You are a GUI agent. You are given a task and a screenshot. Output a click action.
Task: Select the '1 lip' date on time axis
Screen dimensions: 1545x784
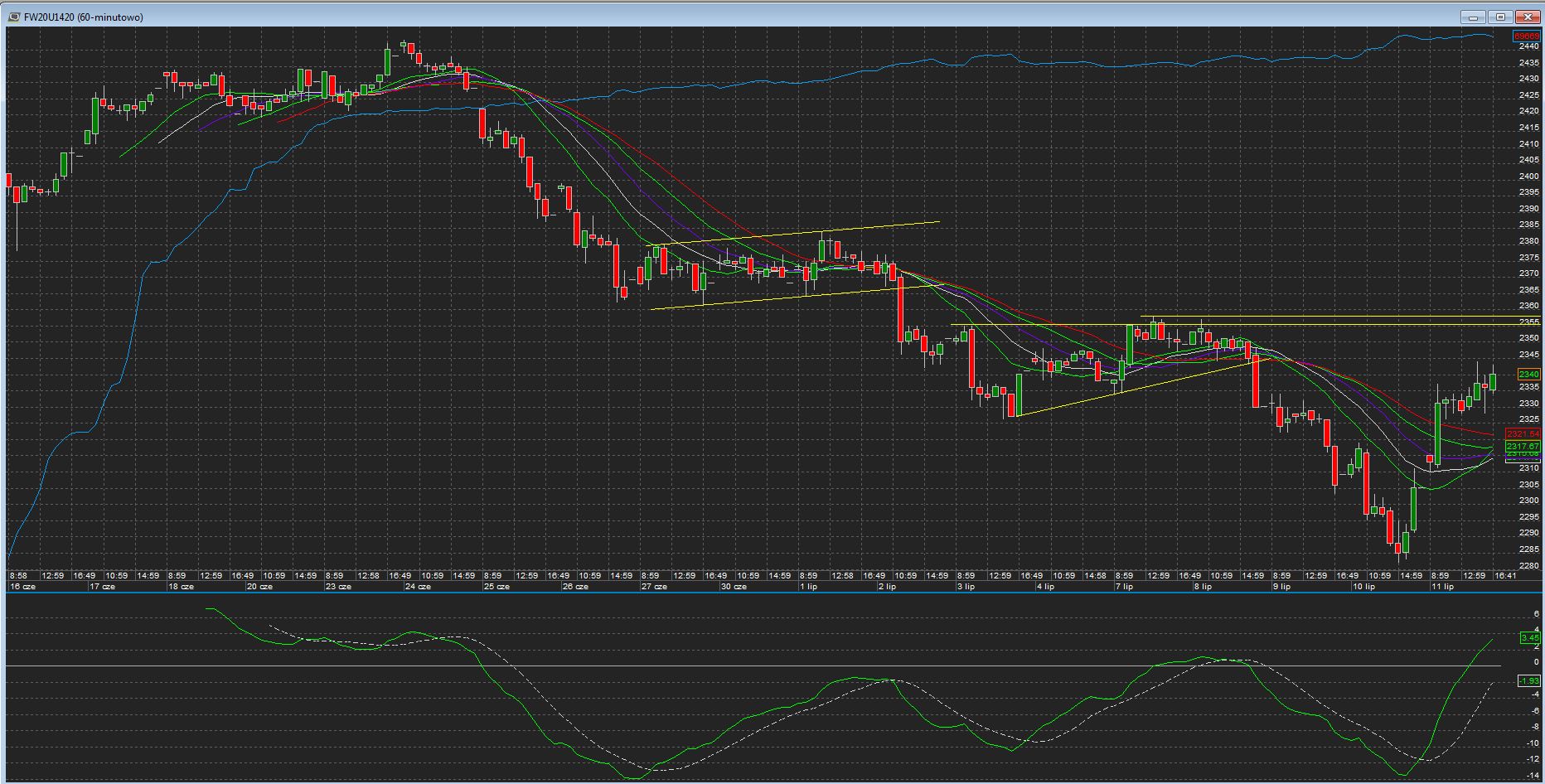click(808, 587)
